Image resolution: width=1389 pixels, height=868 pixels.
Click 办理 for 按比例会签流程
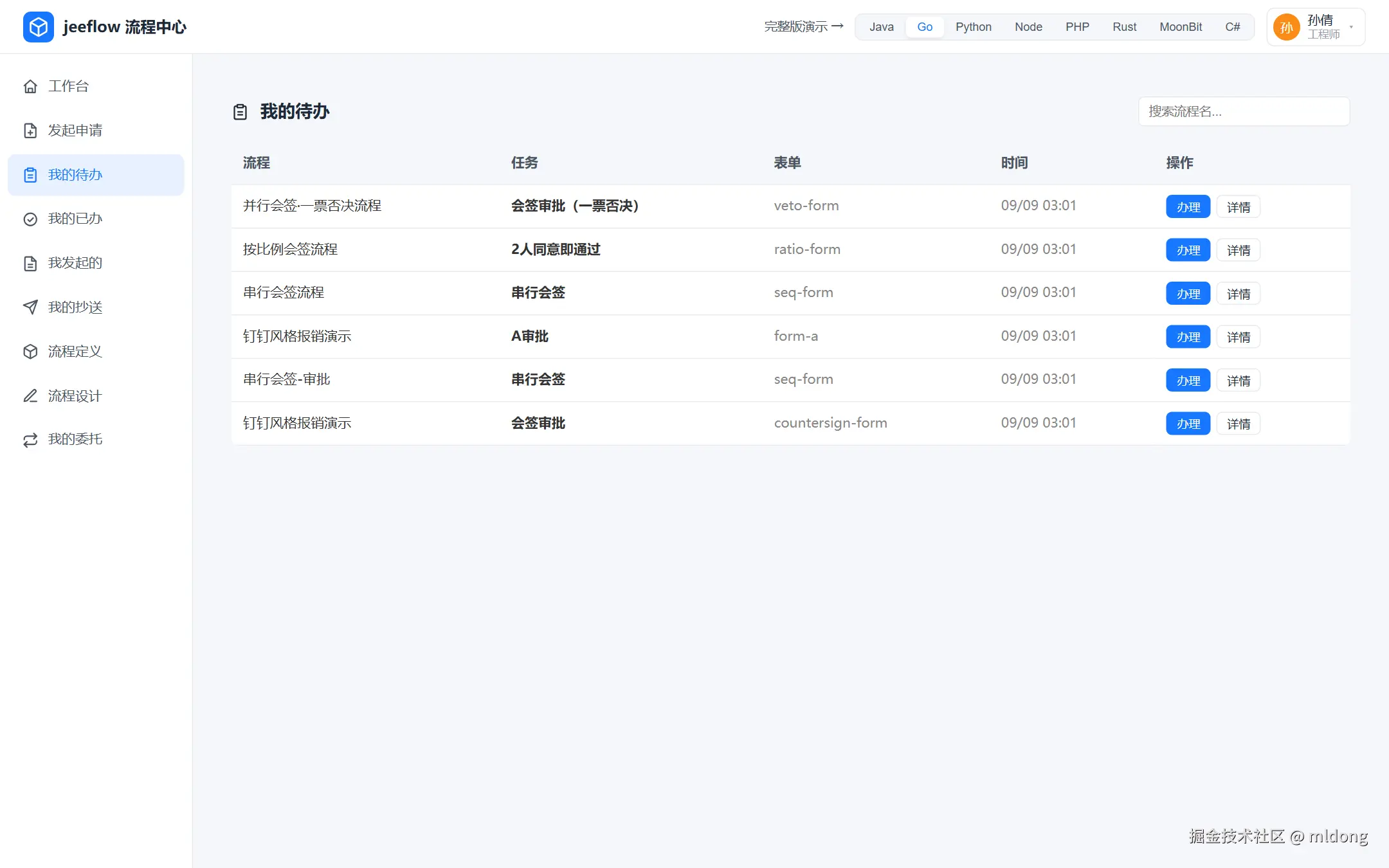[x=1188, y=250]
